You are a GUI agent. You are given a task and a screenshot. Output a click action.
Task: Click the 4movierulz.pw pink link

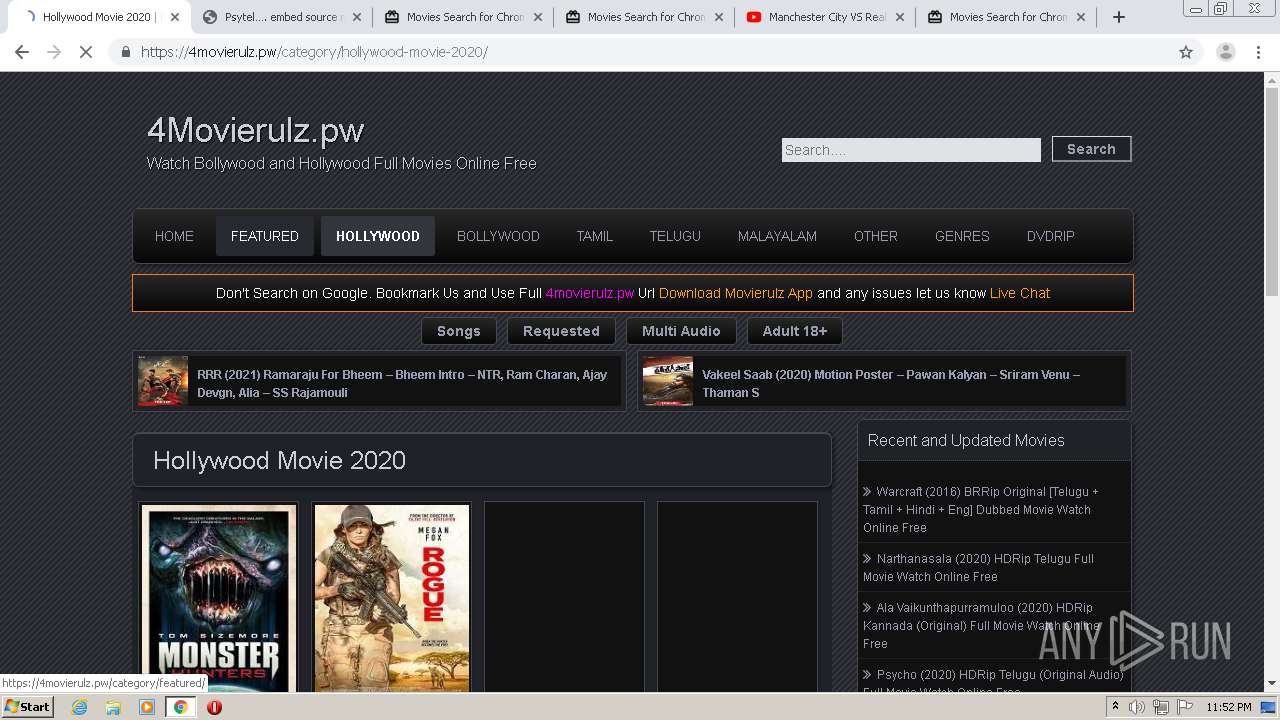pyautogui.click(x=590, y=293)
